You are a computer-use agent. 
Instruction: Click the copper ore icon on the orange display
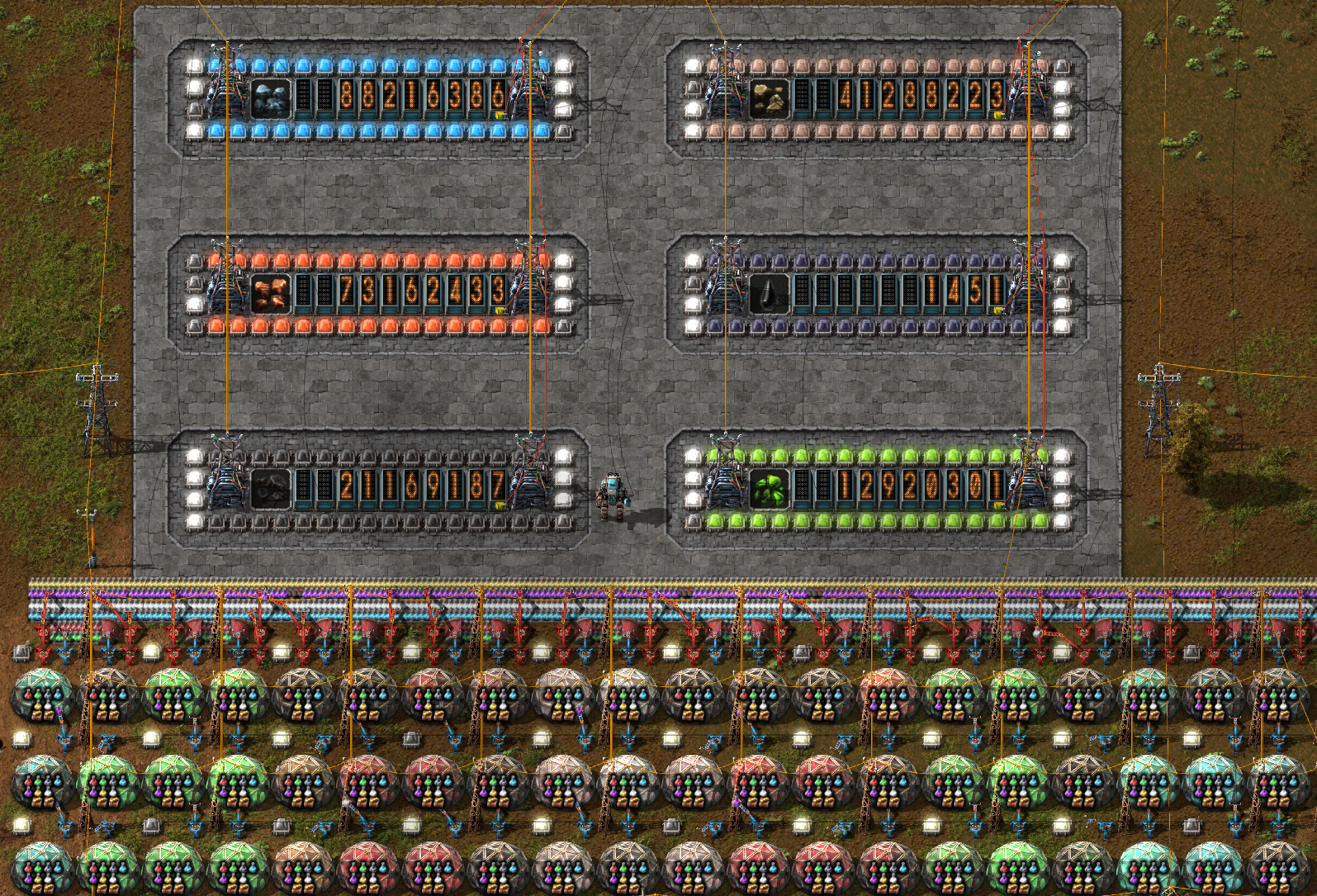pos(271,293)
